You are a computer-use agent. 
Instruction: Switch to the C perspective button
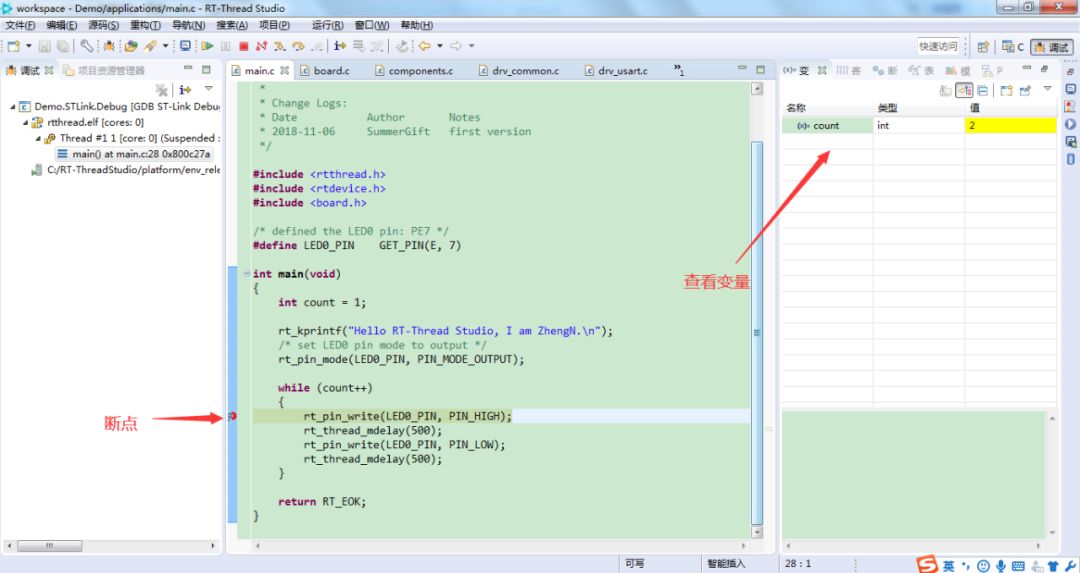(1012, 47)
